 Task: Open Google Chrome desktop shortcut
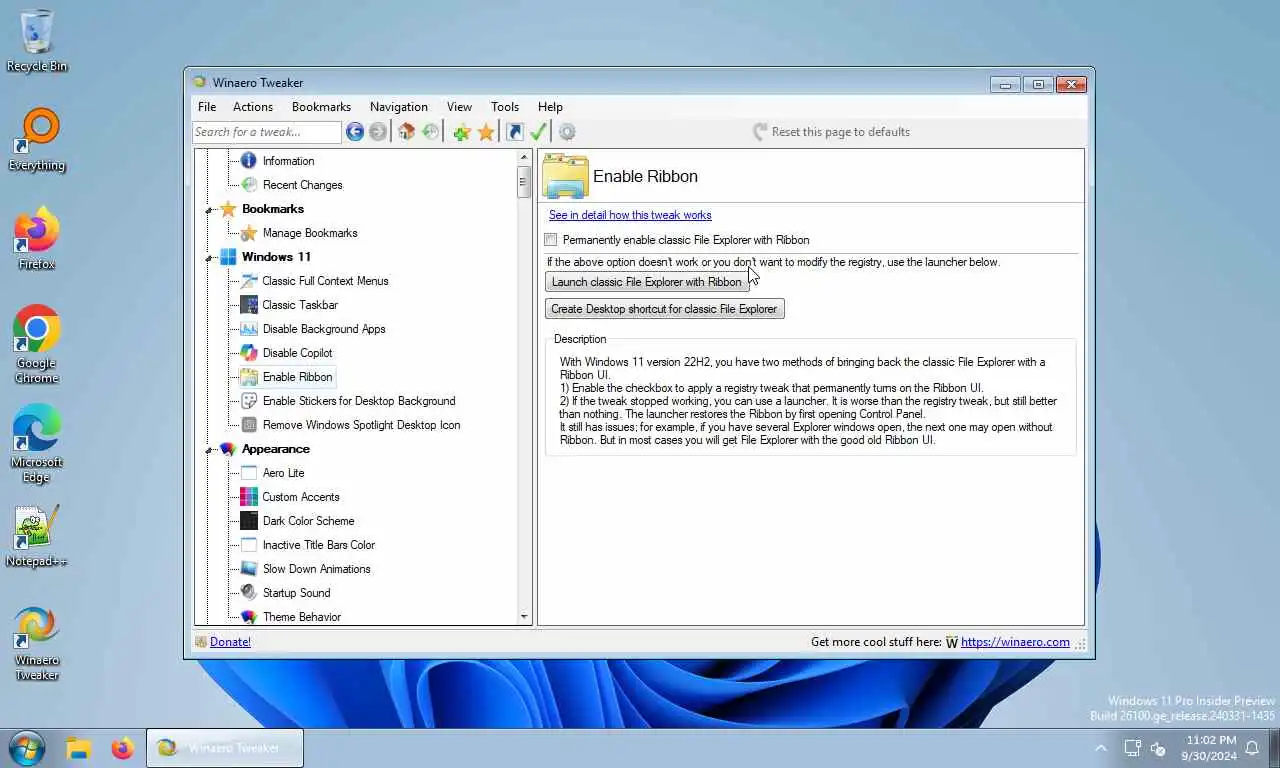click(x=37, y=345)
